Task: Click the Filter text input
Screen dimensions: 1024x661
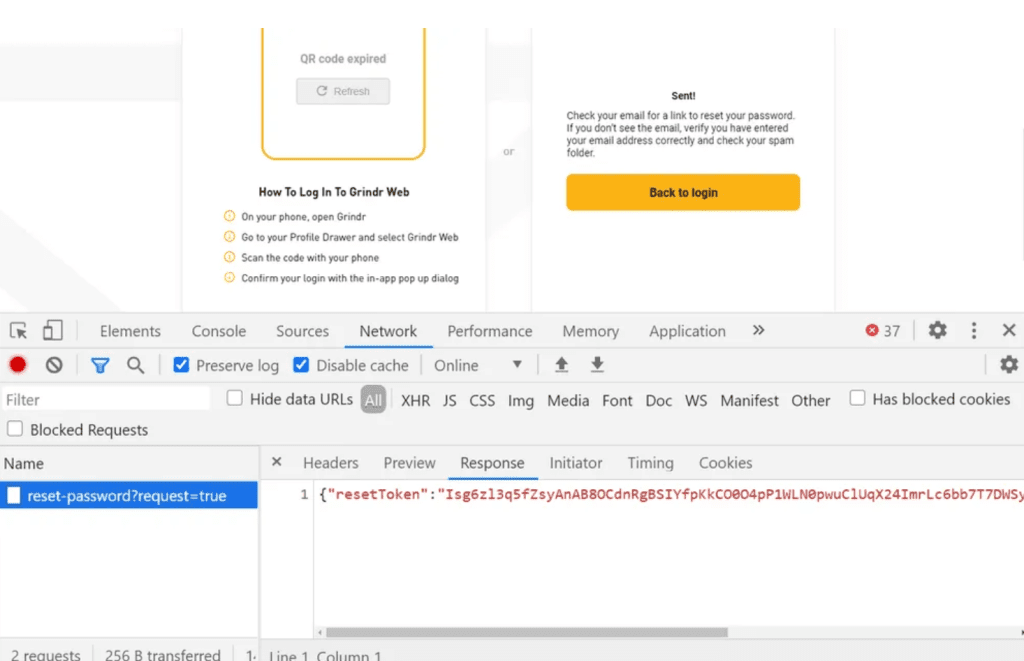Action: (x=106, y=399)
